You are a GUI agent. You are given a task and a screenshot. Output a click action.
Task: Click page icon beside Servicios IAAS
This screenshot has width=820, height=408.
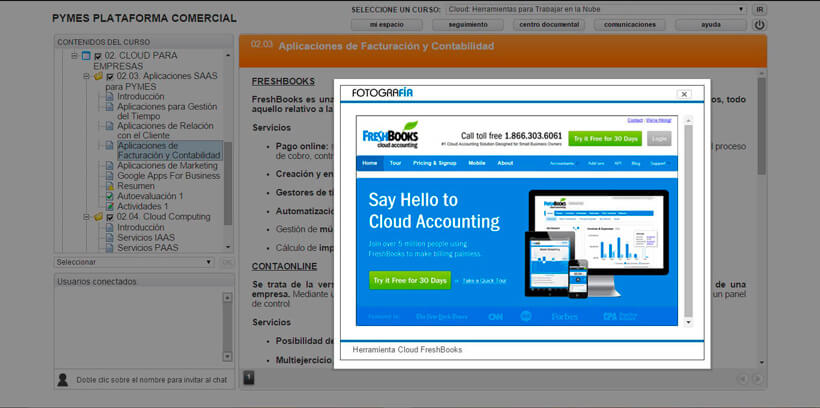point(109,237)
